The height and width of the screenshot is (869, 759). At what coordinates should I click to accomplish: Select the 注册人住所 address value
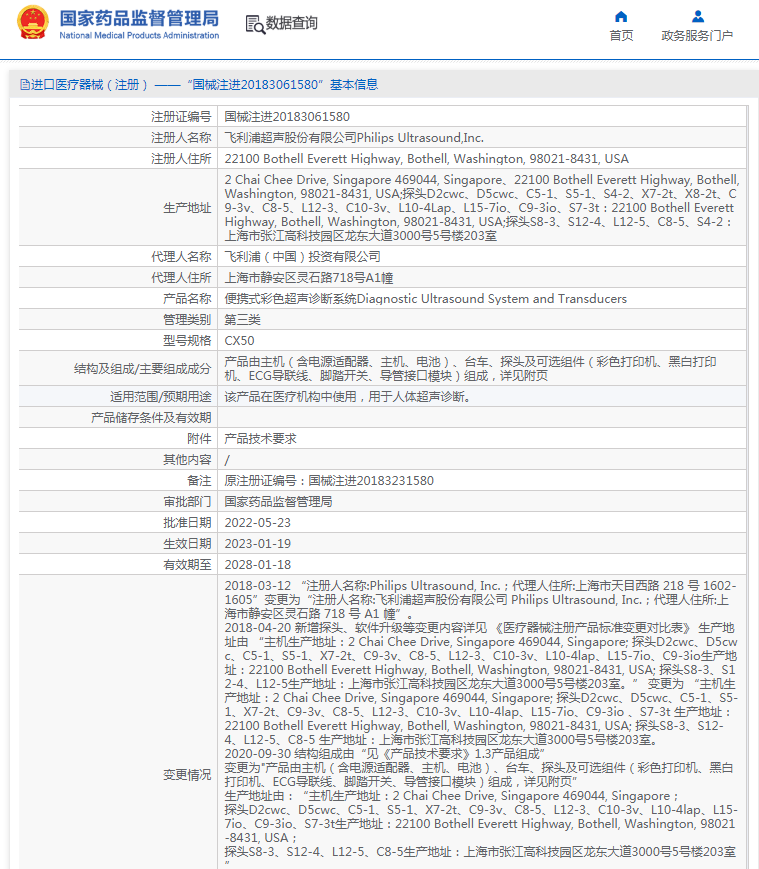[x=426, y=159]
